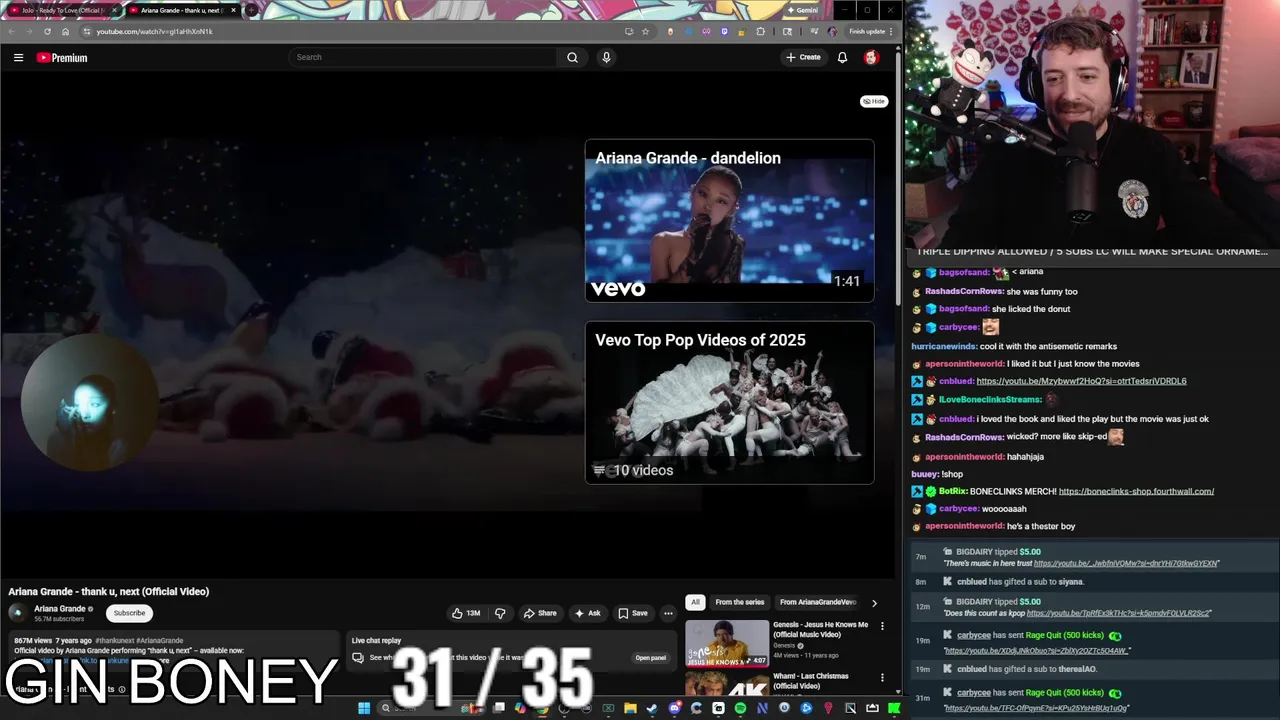Open options for Wham! Last Christmas
1280x720 pixels.
tap(882, 678)
